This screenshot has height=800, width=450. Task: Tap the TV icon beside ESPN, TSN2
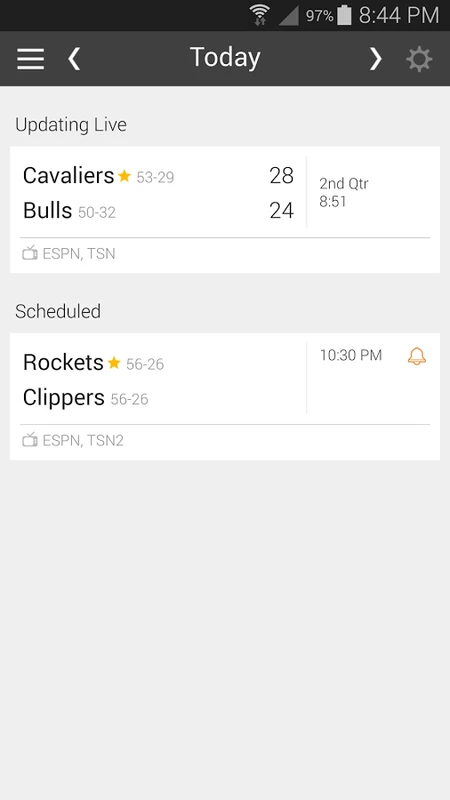click(30, 440)
